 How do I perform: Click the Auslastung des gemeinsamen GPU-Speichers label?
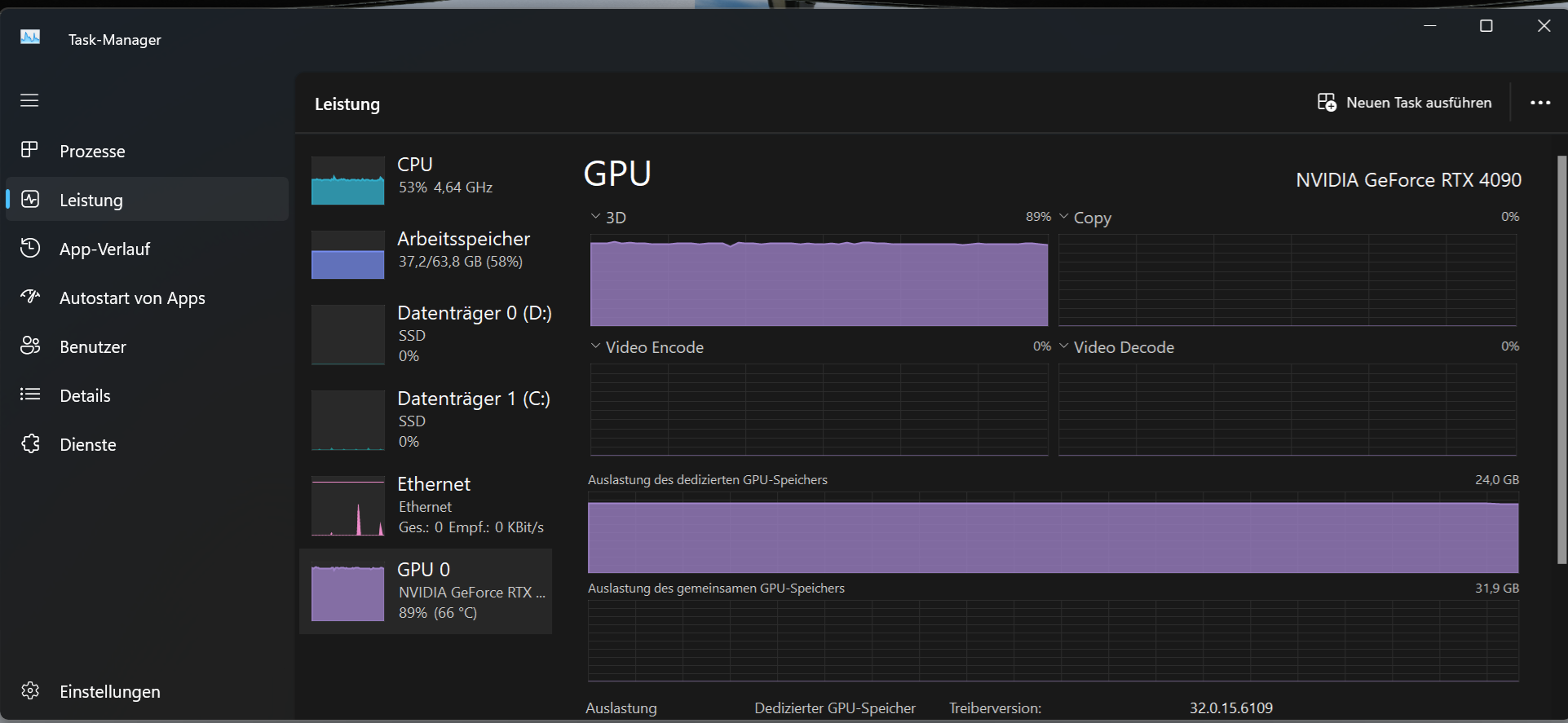click(716, 588)
